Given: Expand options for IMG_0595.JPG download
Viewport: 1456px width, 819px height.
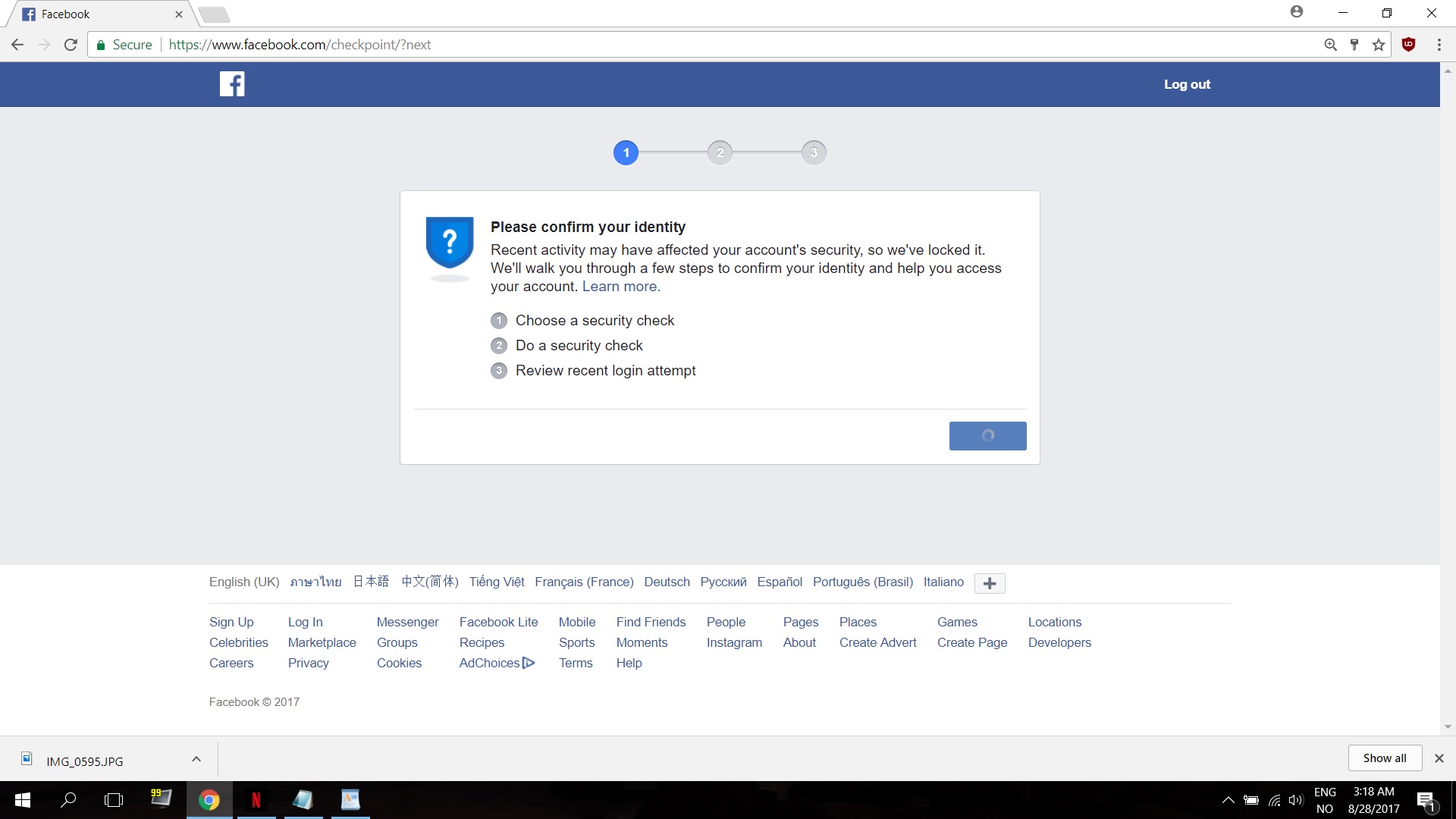Looking at the screenshot, I should 196,759.
